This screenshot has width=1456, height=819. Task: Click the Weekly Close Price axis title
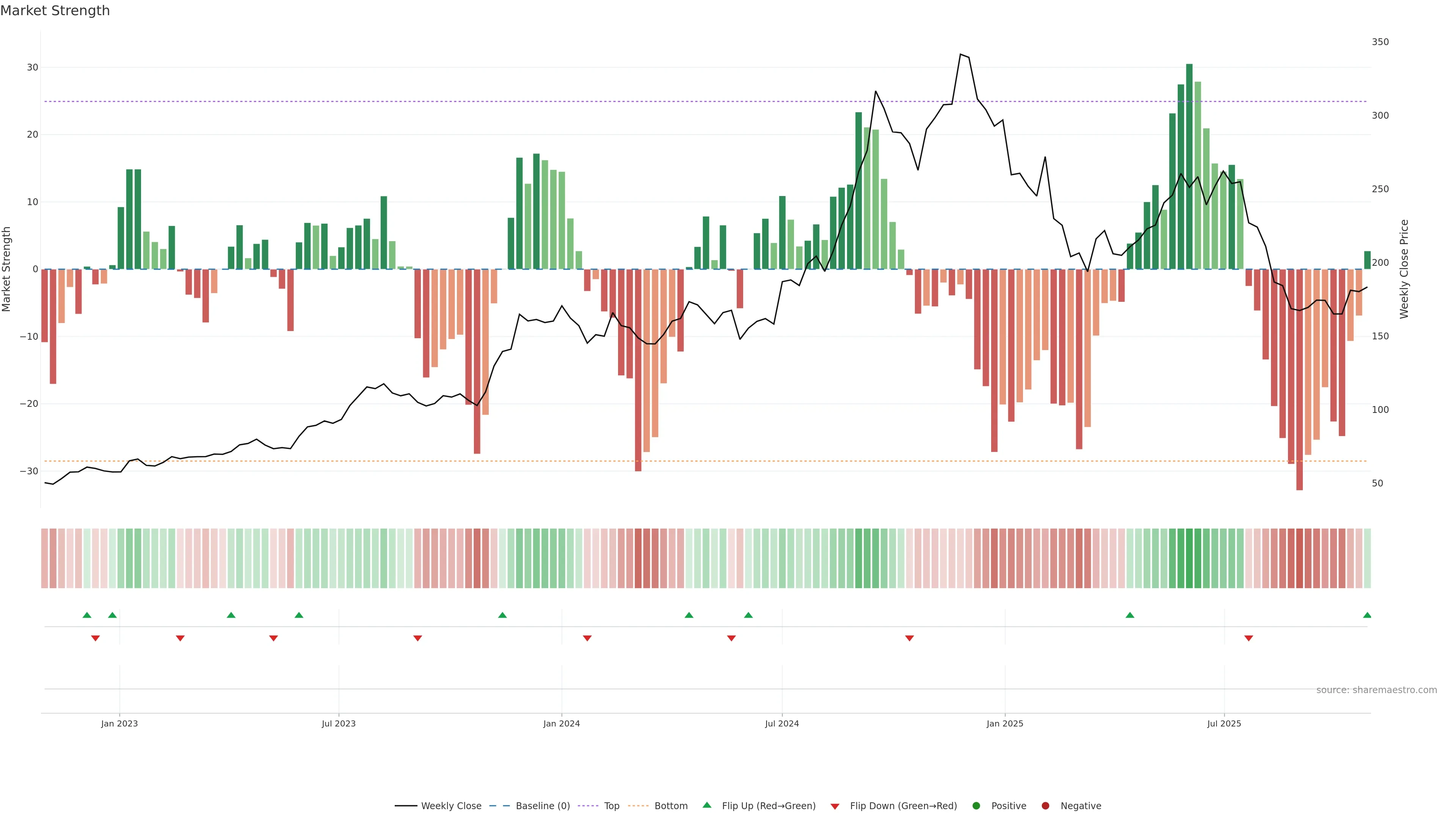click(1404, 269)
